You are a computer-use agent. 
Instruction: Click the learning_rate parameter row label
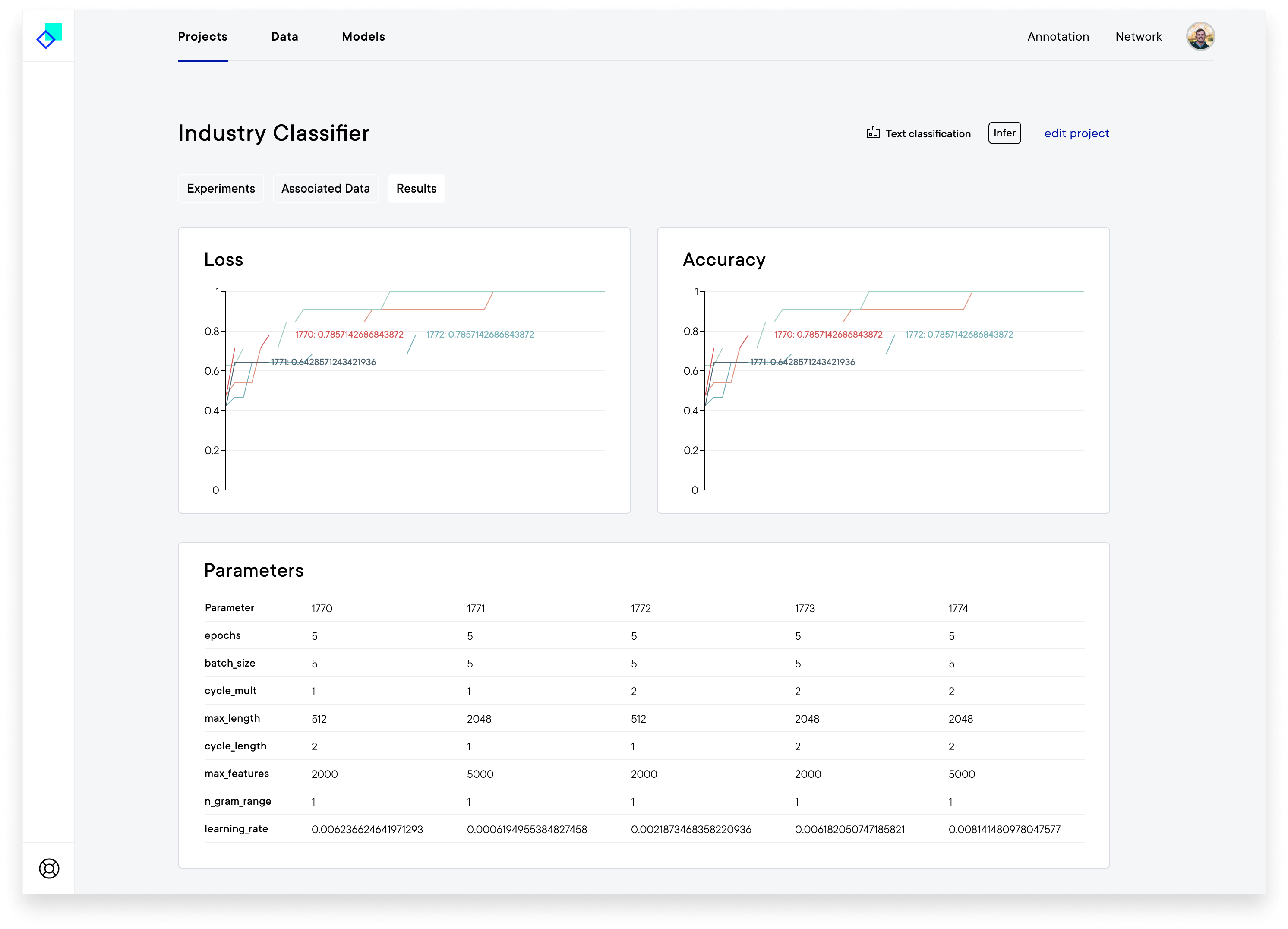pyautogui.click(x=236, y=828)
